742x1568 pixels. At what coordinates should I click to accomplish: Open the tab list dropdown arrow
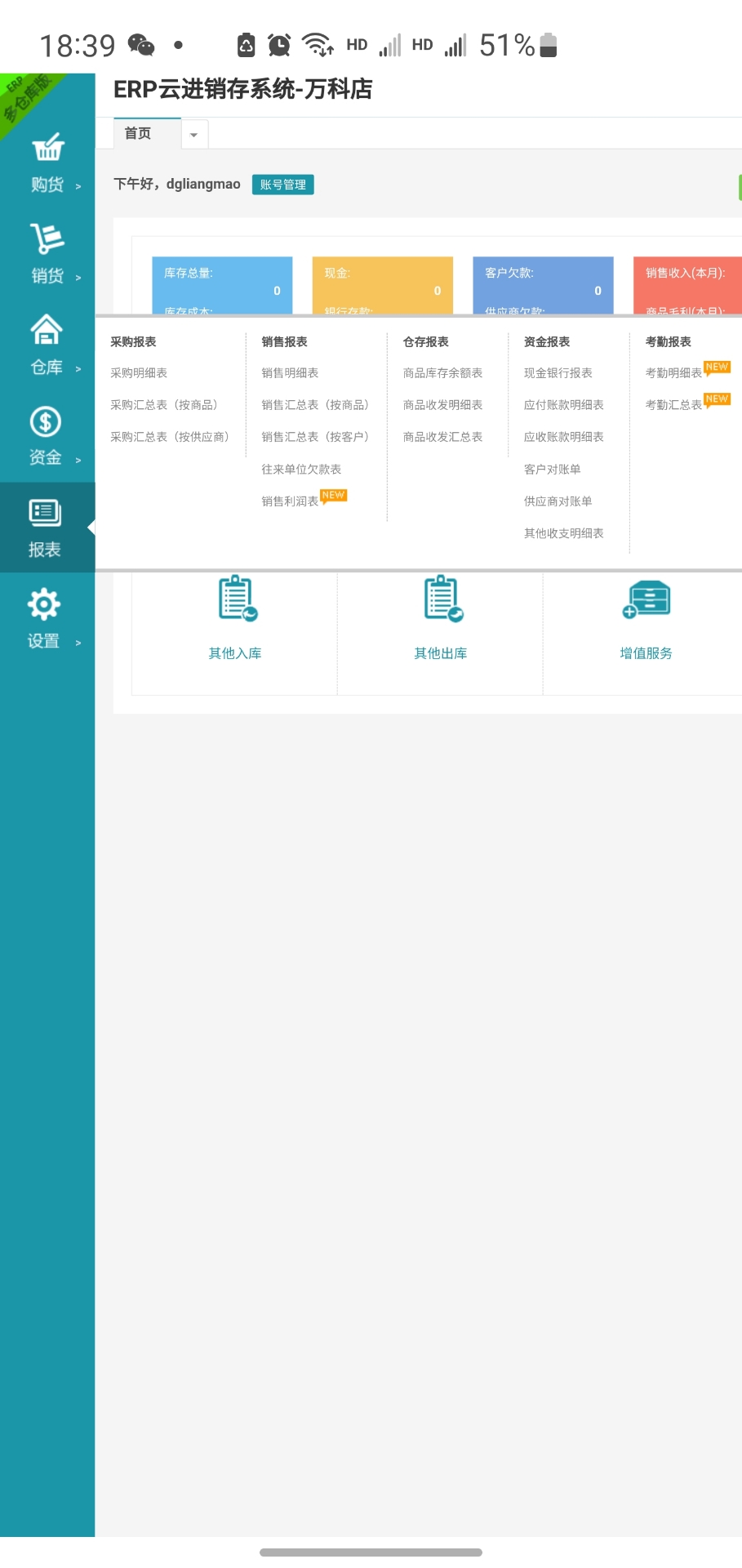click(194, 134)
